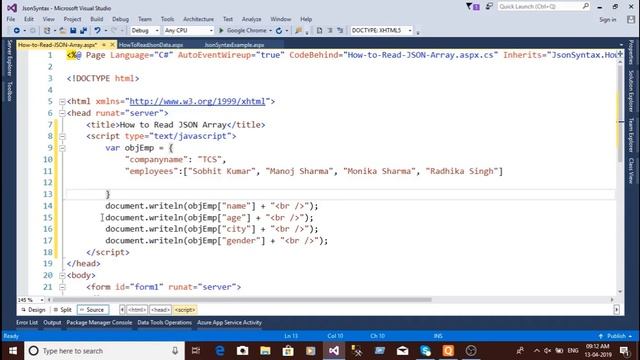Screen dimensions: 640x360
Task: Click the feedback icon beside Quick Launch
Action: click(x=489, y=7)
